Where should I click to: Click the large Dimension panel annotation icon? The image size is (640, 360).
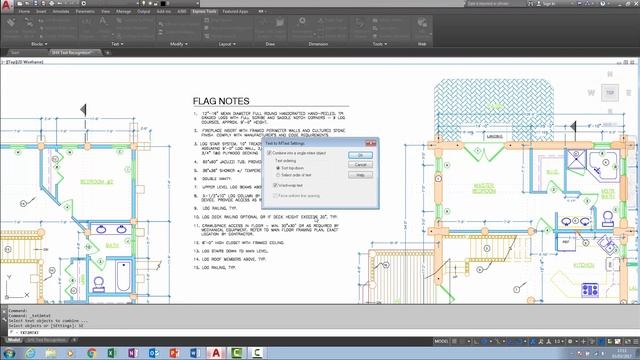[x=302, y=22]
